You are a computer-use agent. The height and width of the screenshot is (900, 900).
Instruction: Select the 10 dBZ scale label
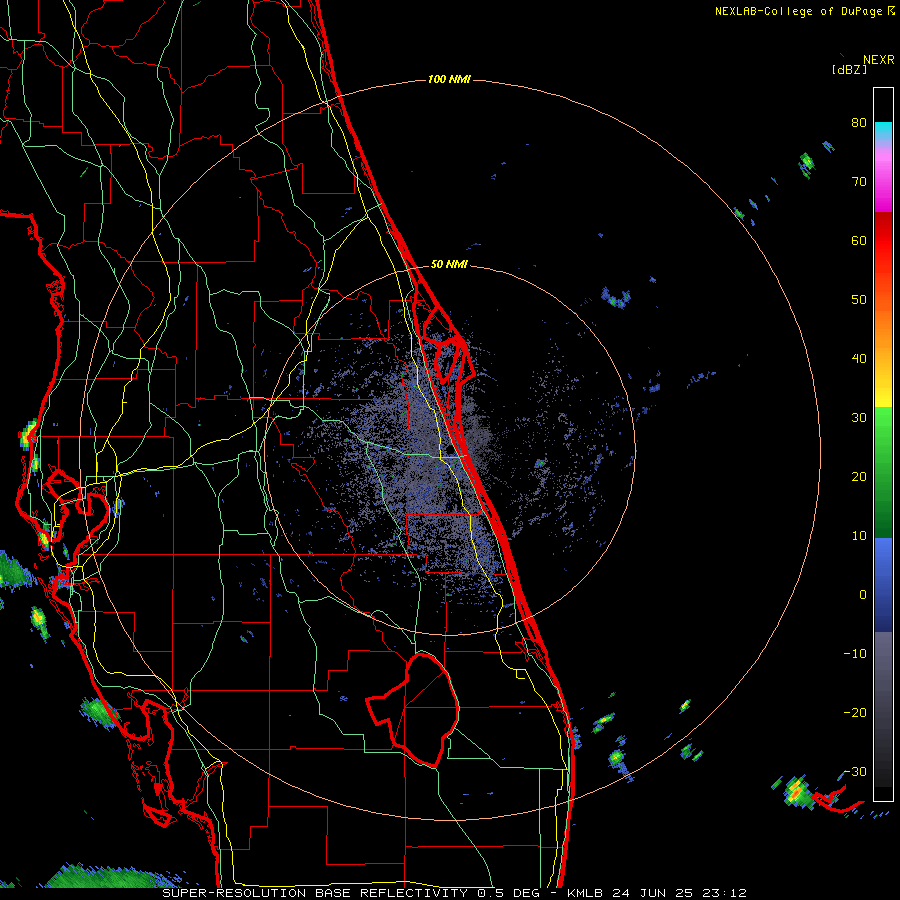coord(859,536)
